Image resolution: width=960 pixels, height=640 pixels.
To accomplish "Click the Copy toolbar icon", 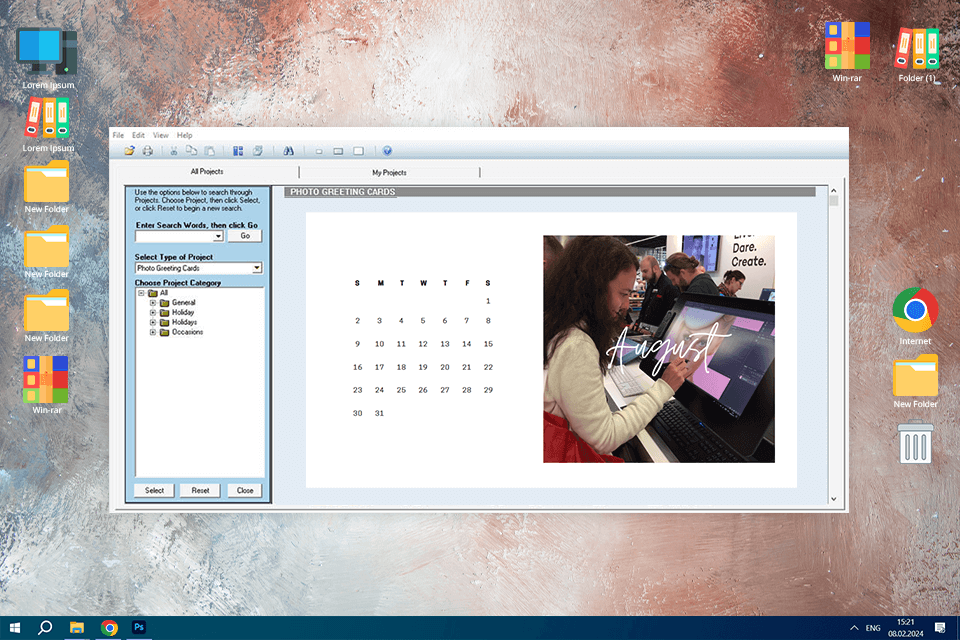I will pos(192,151).
